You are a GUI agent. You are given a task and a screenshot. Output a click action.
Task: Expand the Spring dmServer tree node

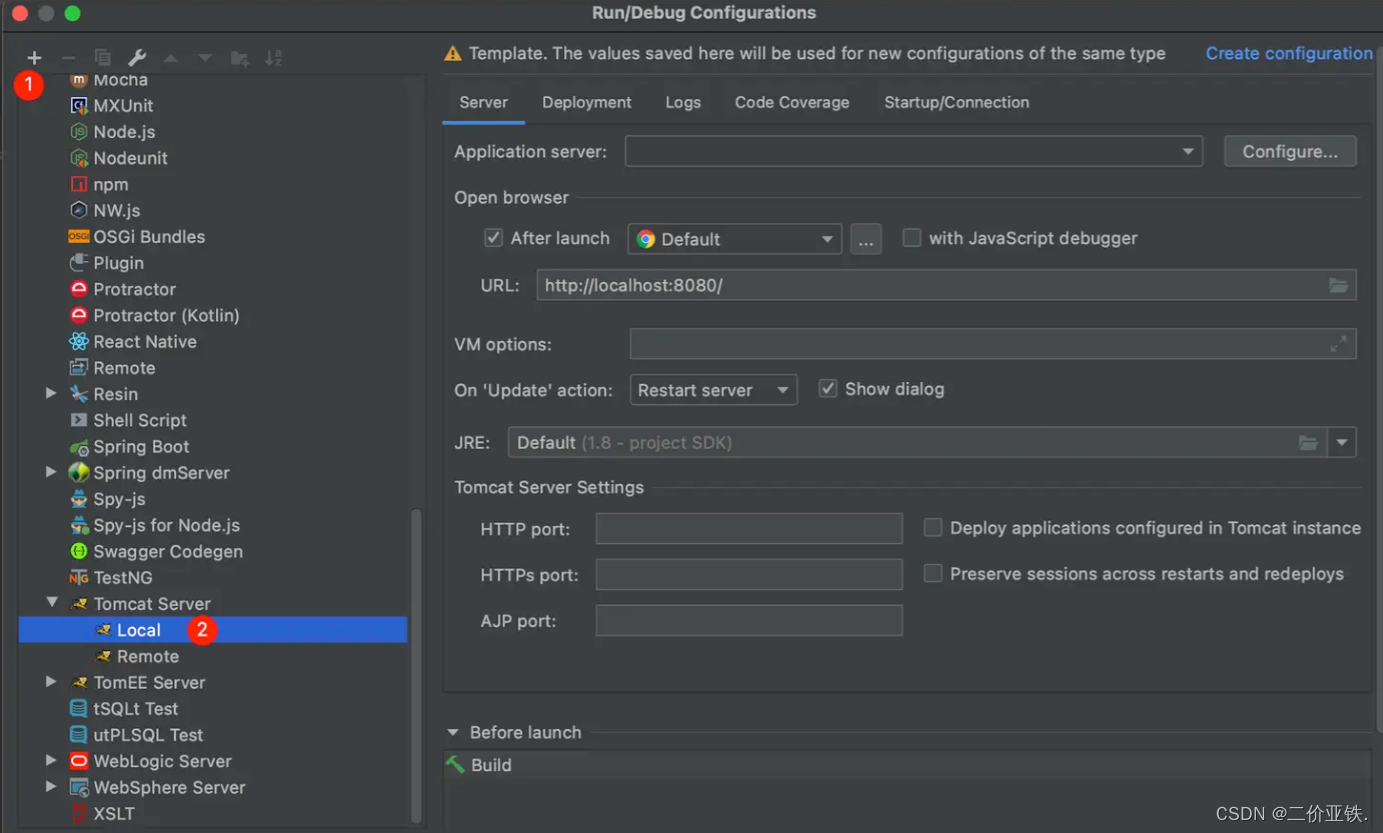click(x=51, y=472)
